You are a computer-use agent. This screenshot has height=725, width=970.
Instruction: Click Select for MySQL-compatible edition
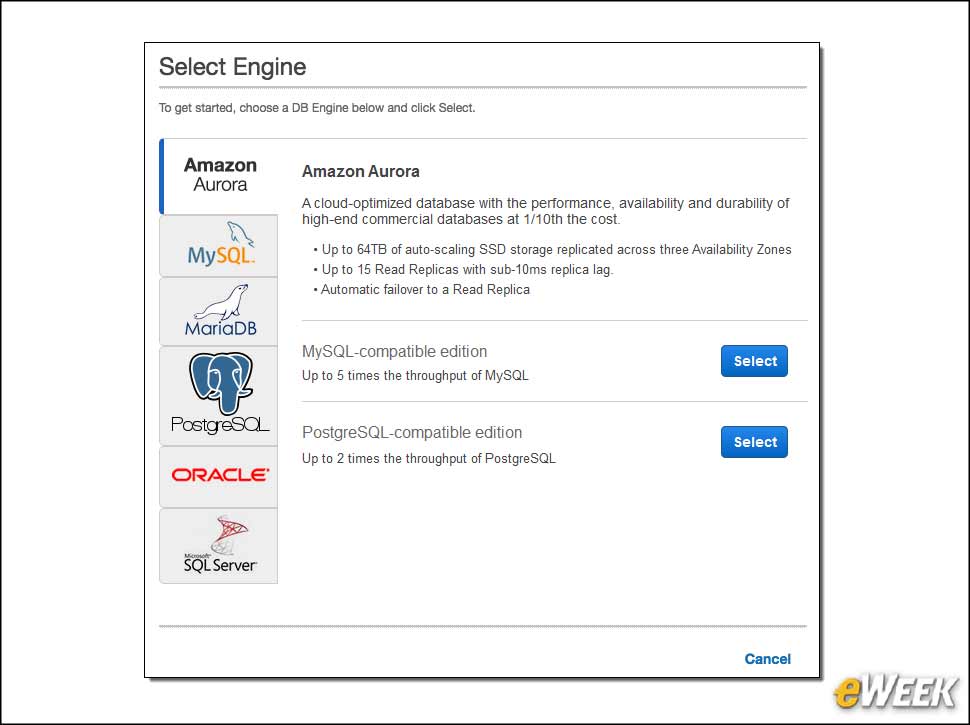pyautogui.click(x=754, y=361)
